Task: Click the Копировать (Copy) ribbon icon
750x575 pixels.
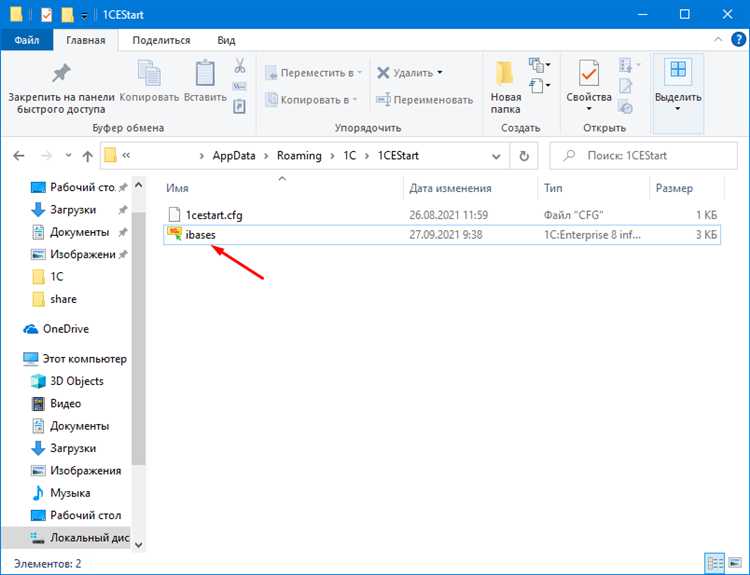Action: 149,82
